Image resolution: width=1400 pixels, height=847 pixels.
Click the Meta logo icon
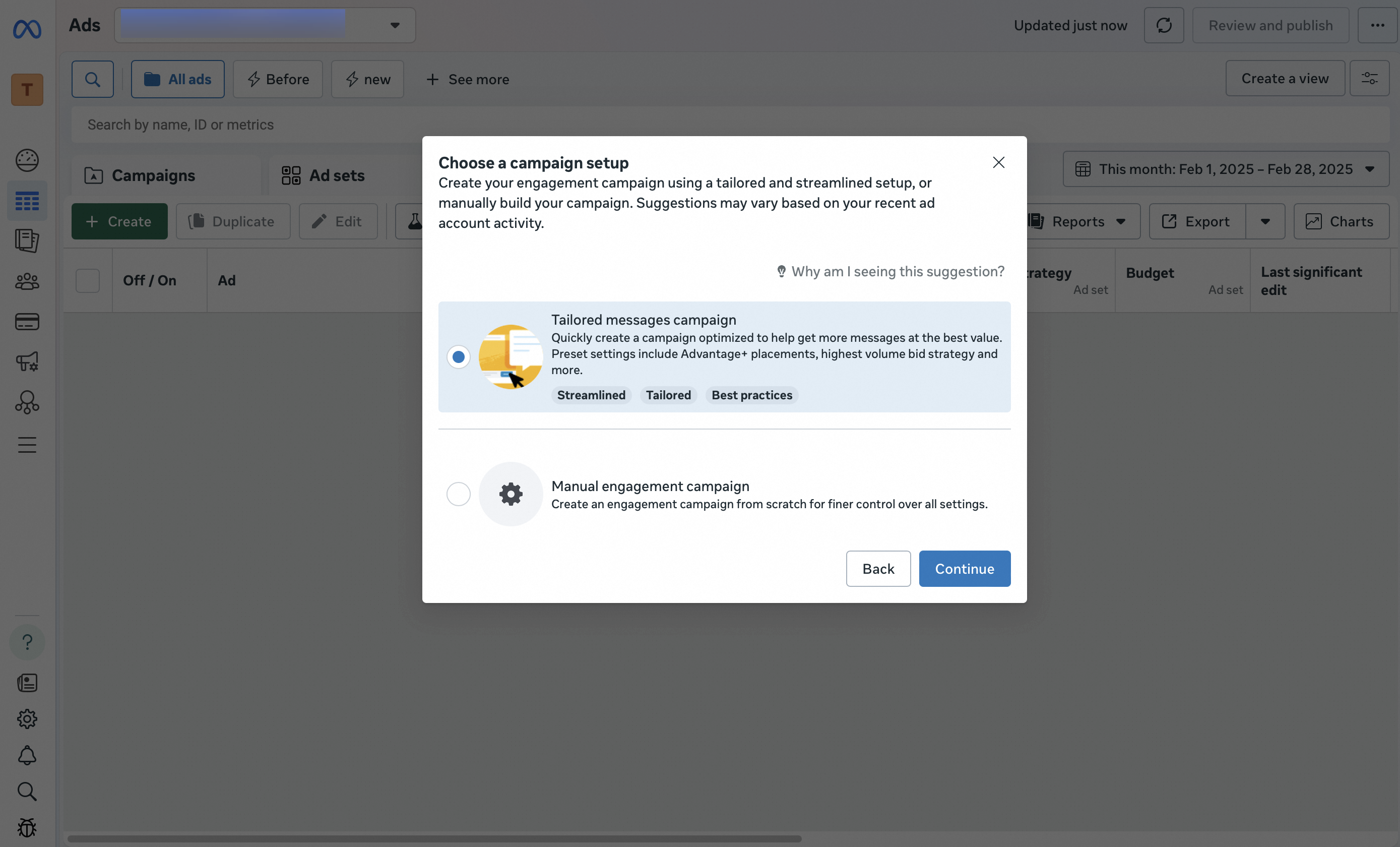[x=27, y=28]
